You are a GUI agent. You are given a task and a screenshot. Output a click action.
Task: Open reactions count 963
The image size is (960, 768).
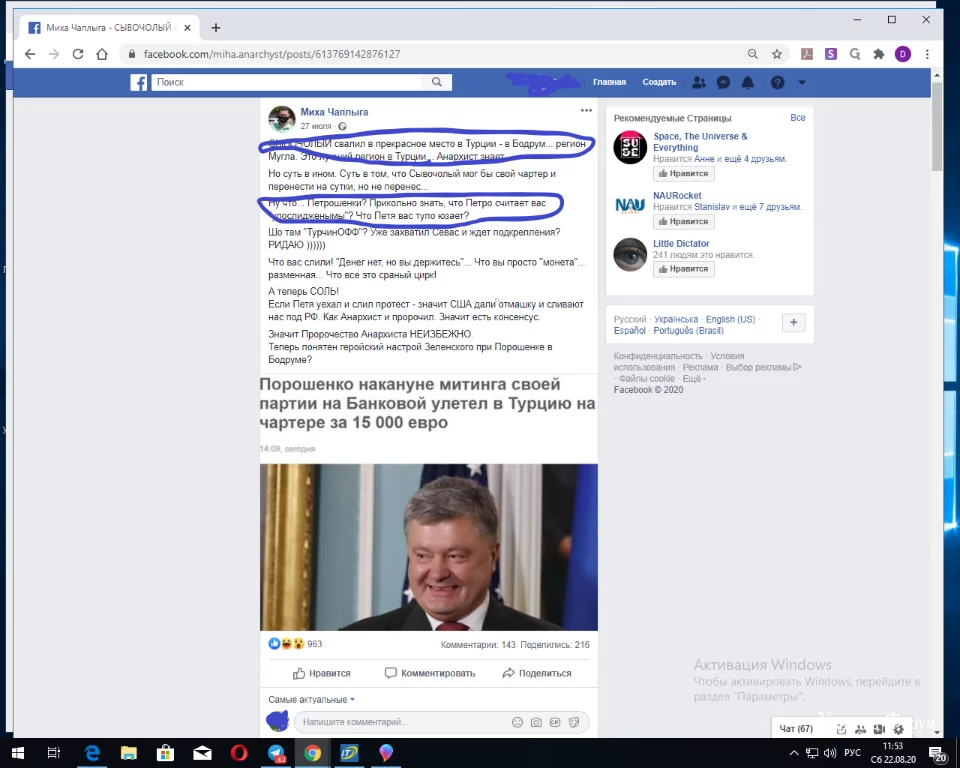[x=315, y=644]
